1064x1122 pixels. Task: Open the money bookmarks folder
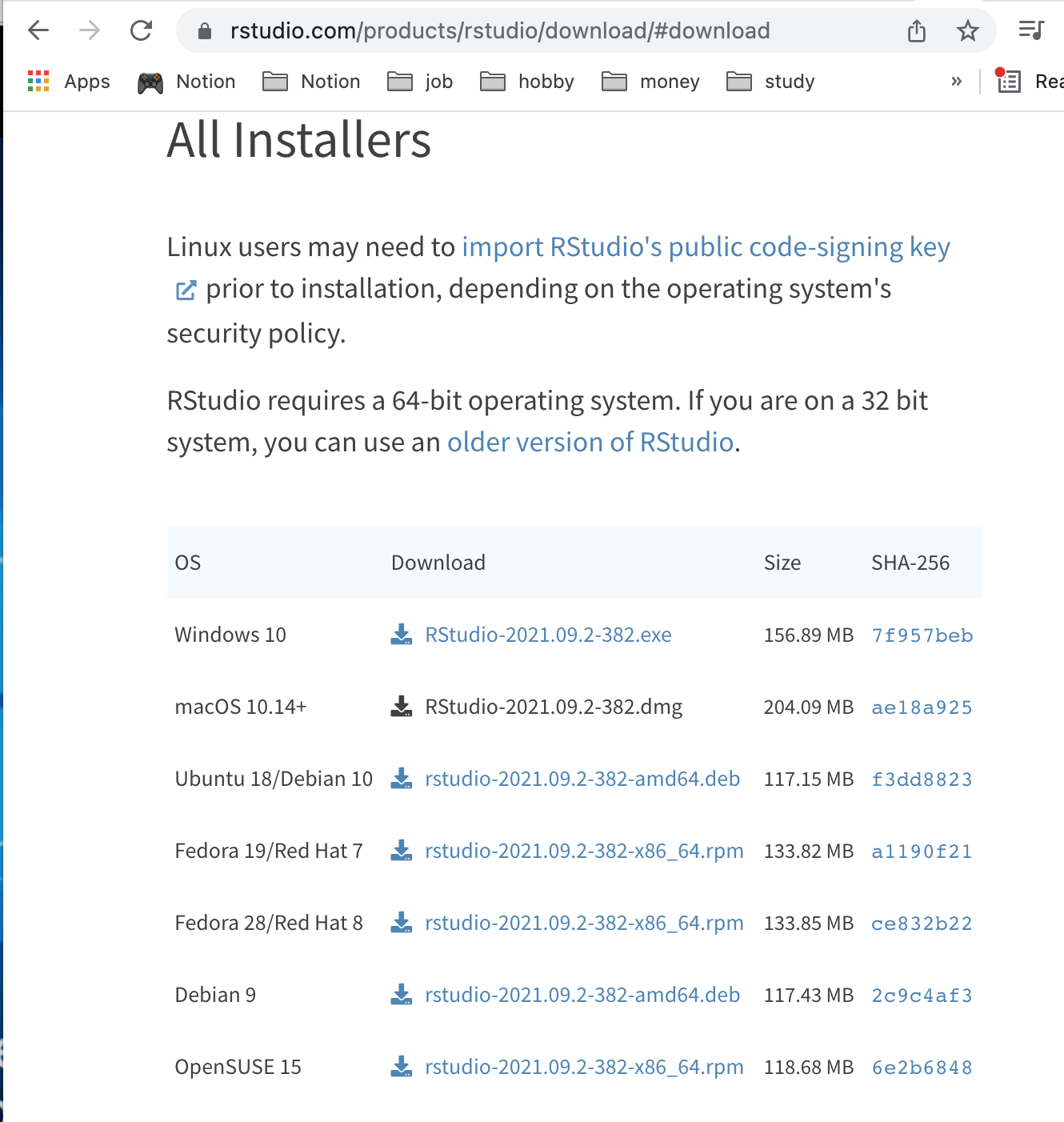point(650,82)
